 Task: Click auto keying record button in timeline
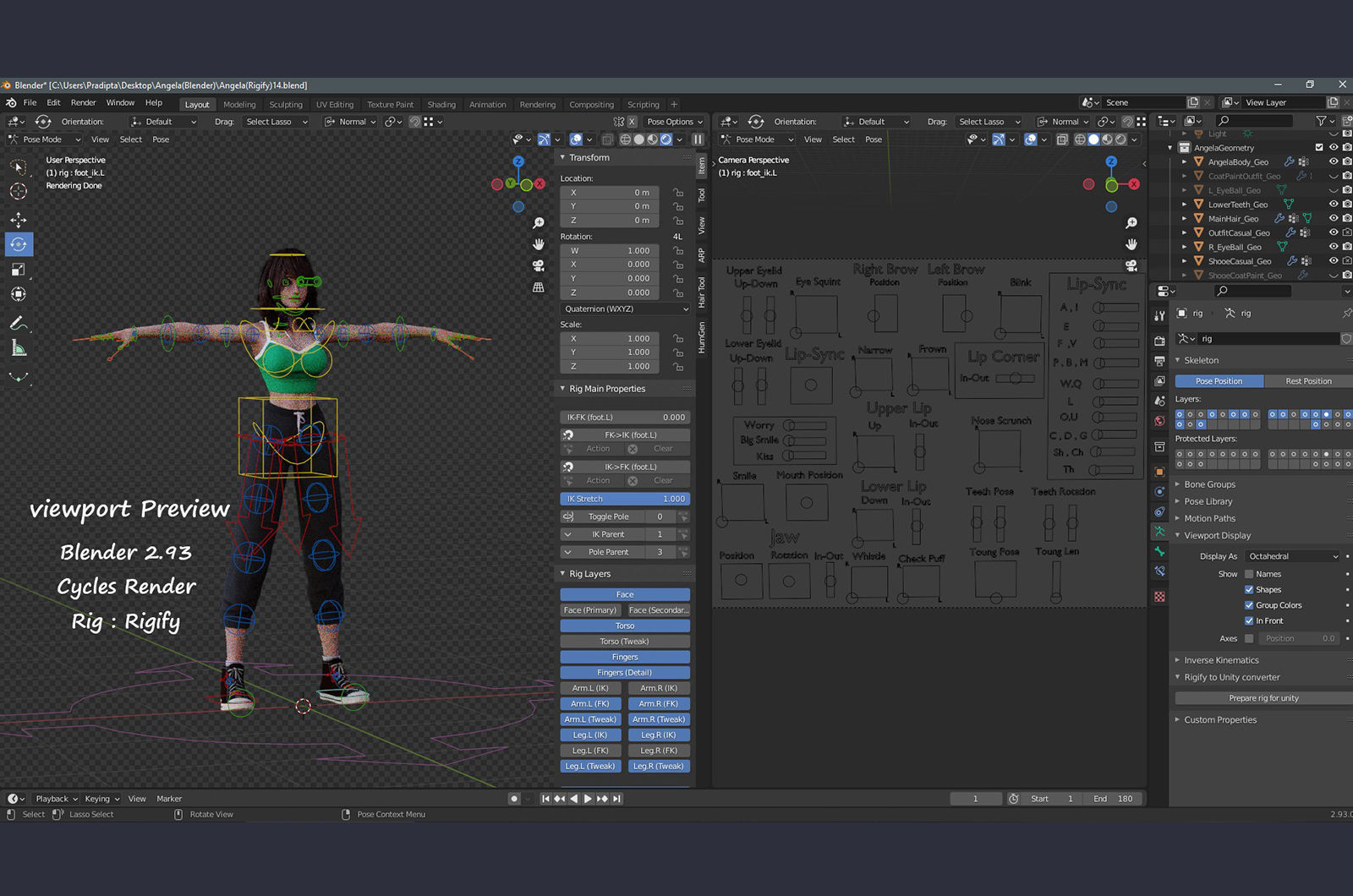(514, 799)
